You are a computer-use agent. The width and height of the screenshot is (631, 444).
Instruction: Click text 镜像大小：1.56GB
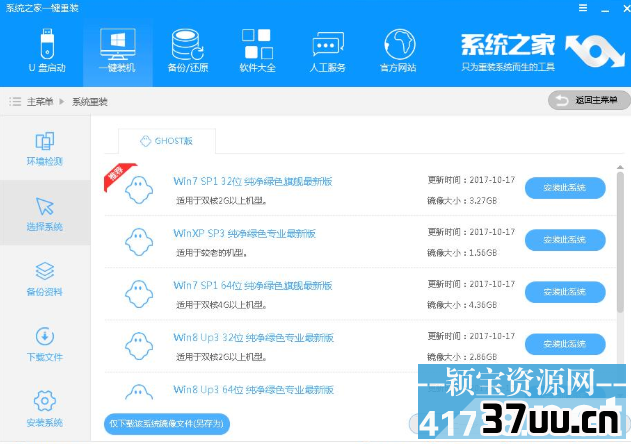(x=462, y=253)
